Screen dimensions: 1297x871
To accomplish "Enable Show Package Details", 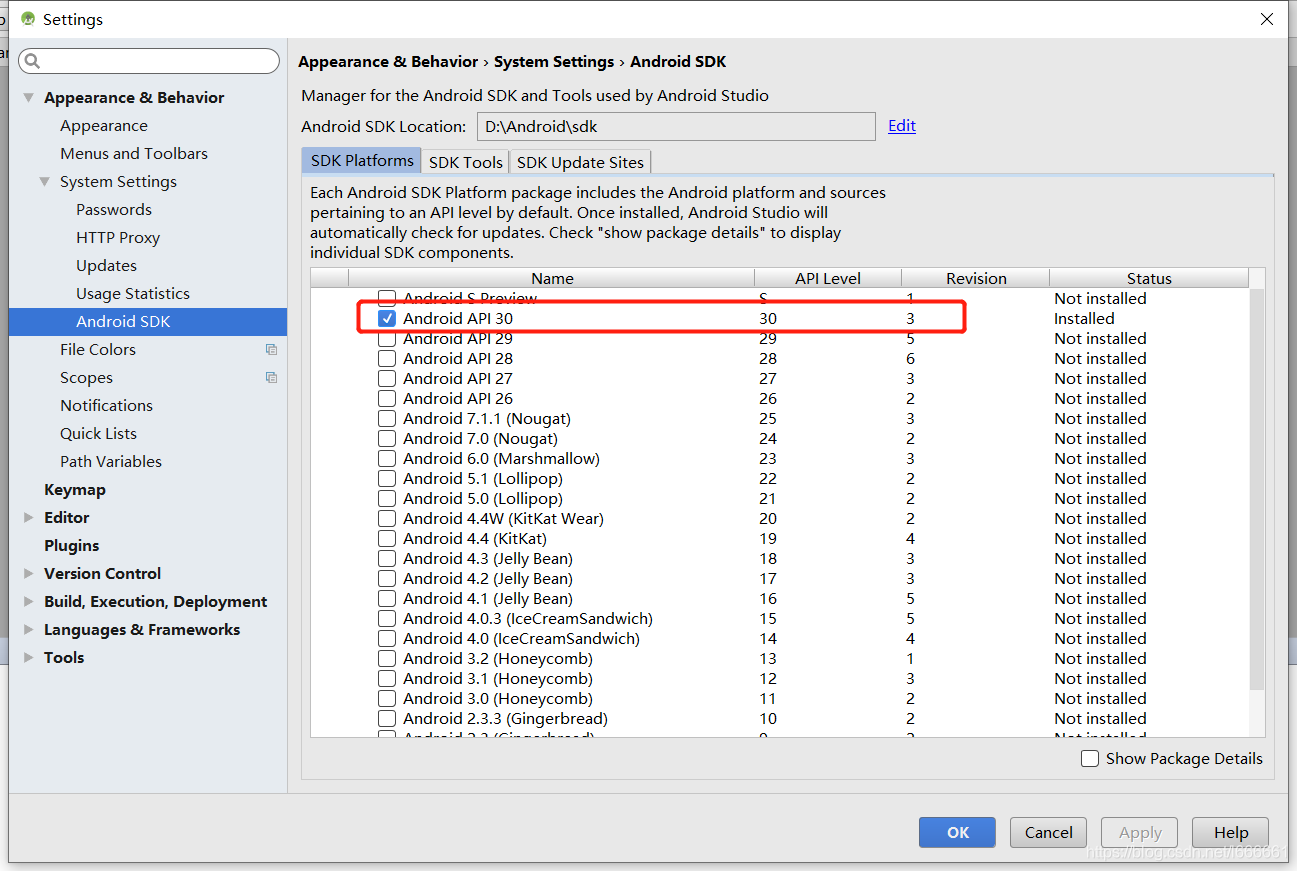I will tap(1090, 758).
